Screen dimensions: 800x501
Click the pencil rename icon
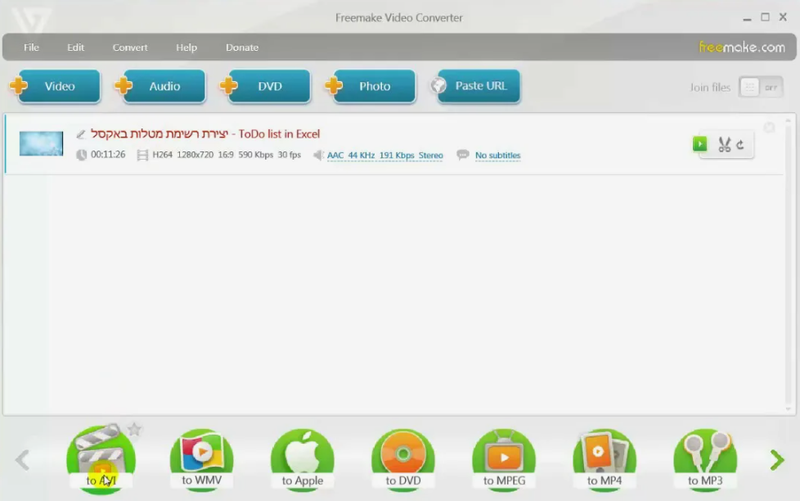point(81,134)
